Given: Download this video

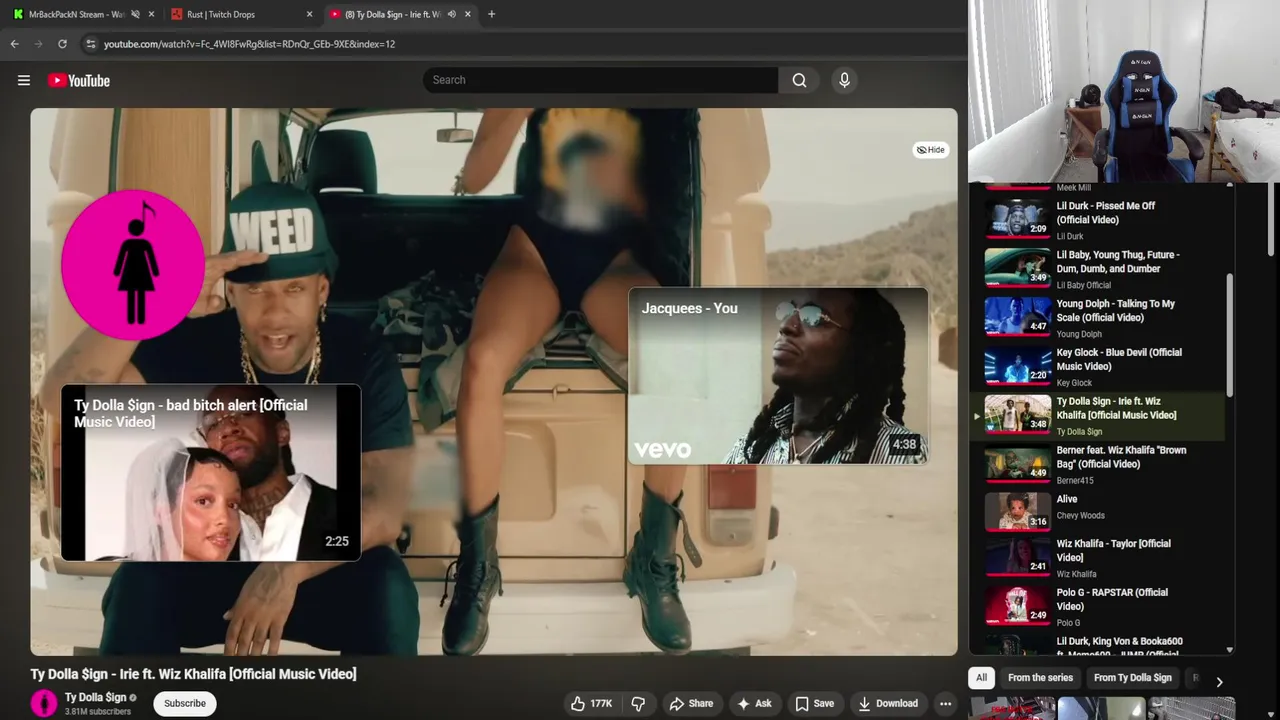Looking at the screenshot, I should pyautogui.click(x=888, y=703).
